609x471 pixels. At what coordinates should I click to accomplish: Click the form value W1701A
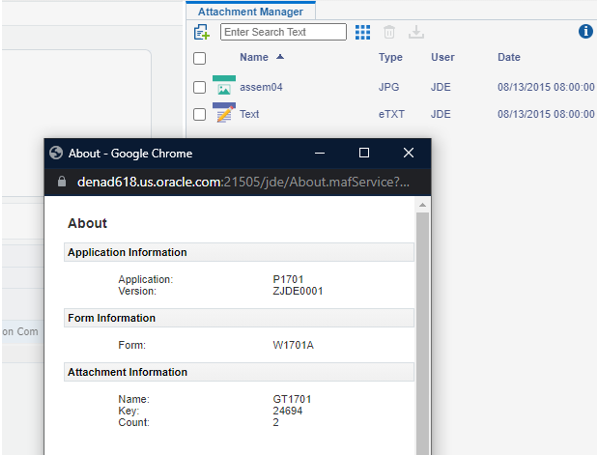(x=293, y=345)
